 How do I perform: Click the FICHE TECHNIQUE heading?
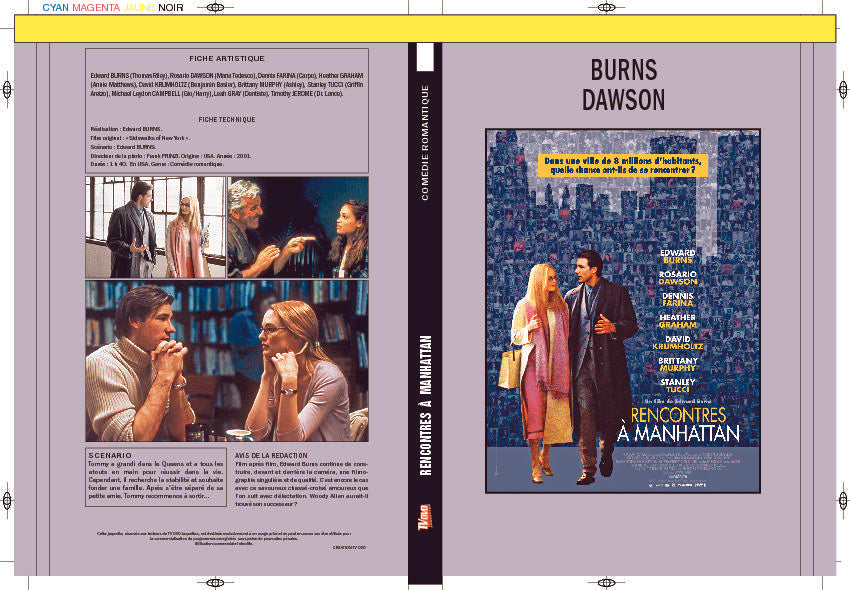tap(227, 119)
